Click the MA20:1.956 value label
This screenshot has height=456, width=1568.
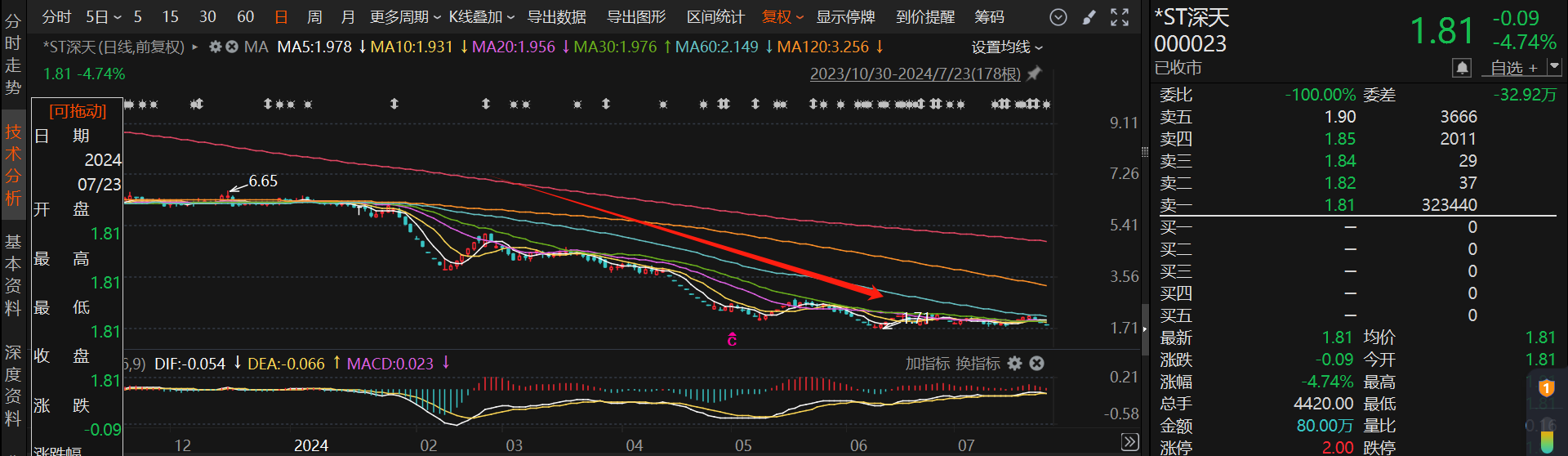[513, 47]
